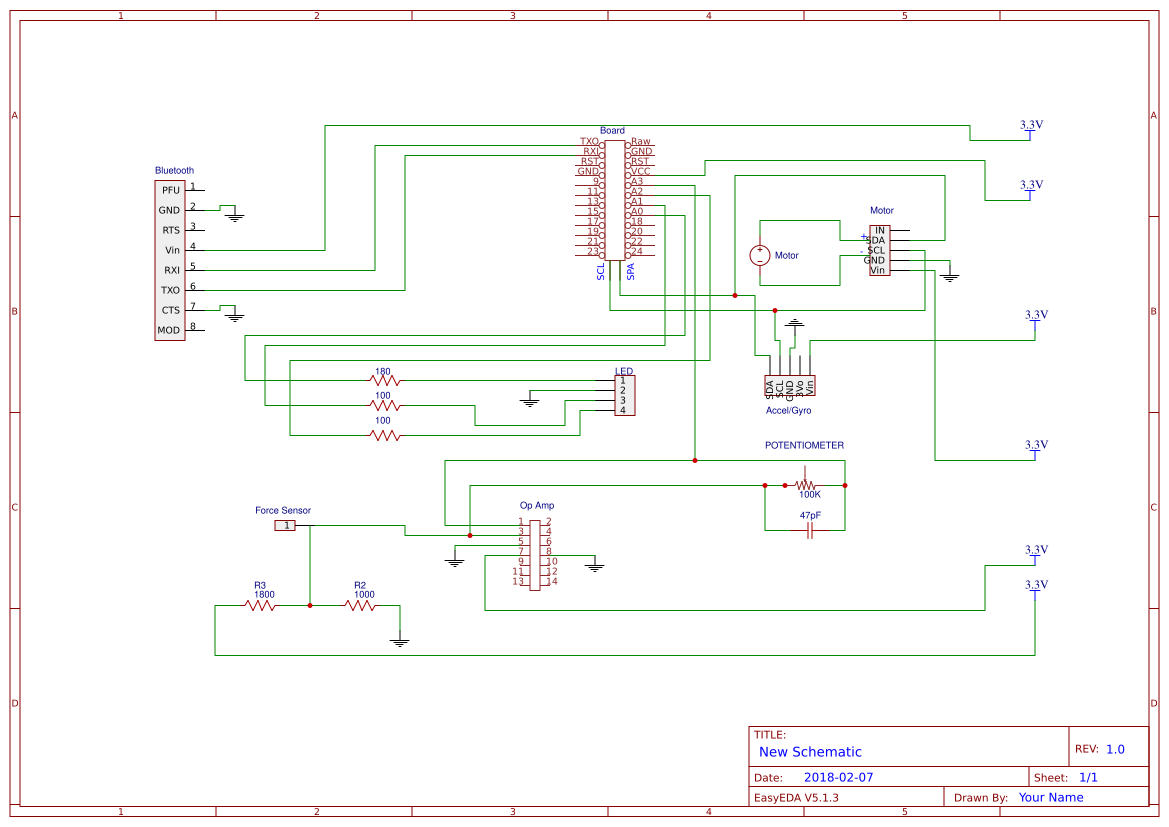
Task: Click the 3.3V power flag near Motor
Action: click(x=1030, y=190)
